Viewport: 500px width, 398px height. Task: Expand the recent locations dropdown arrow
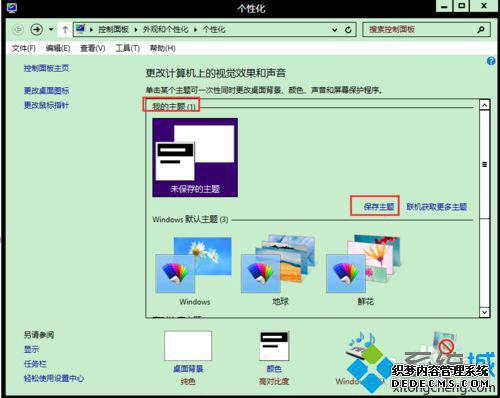(x=51, y=29)
